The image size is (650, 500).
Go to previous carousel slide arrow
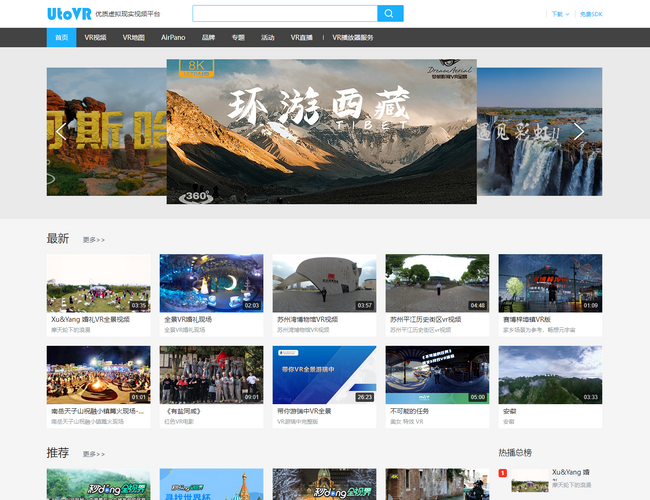point(61,131)
